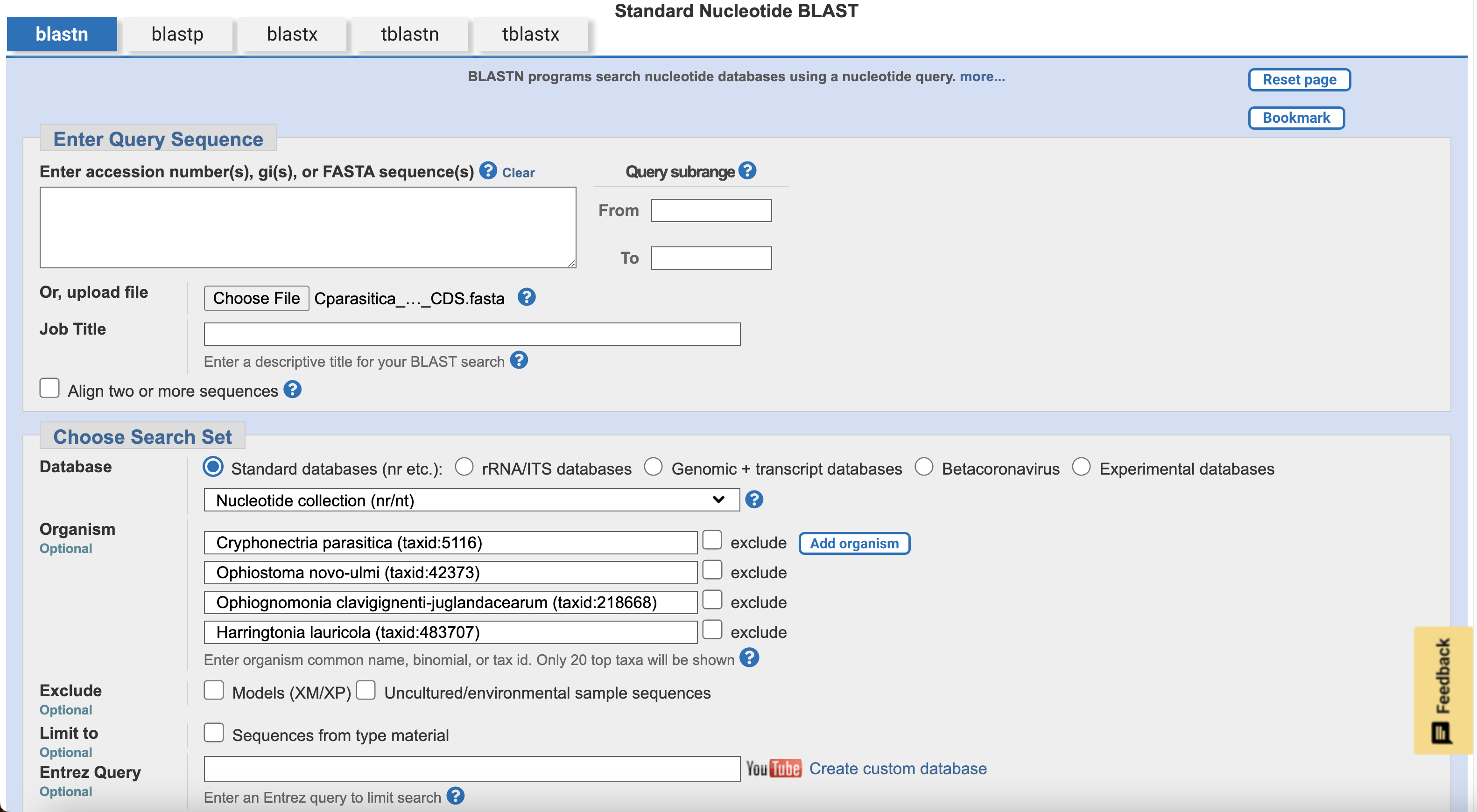
Task: Click help icon next to FASTA sequence label
Action: click(487, 171)
